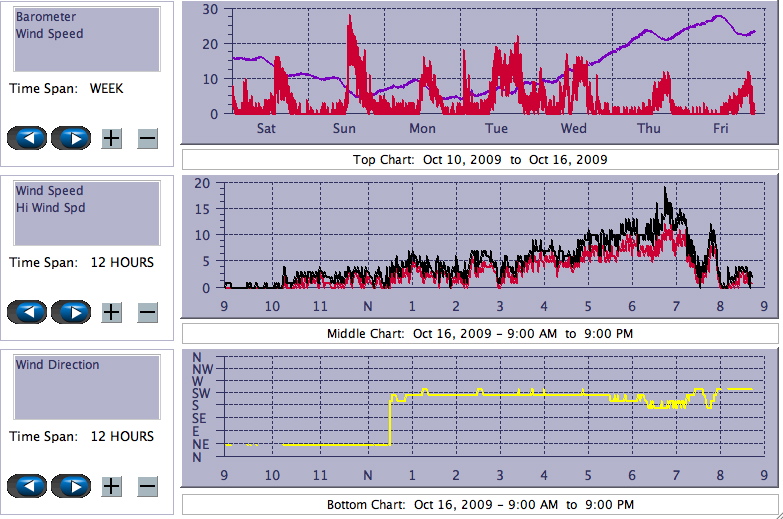The width and height of the screenshot is (783, 519).
Task: Click the yellow wind direction line
Action: click(500, 394)
